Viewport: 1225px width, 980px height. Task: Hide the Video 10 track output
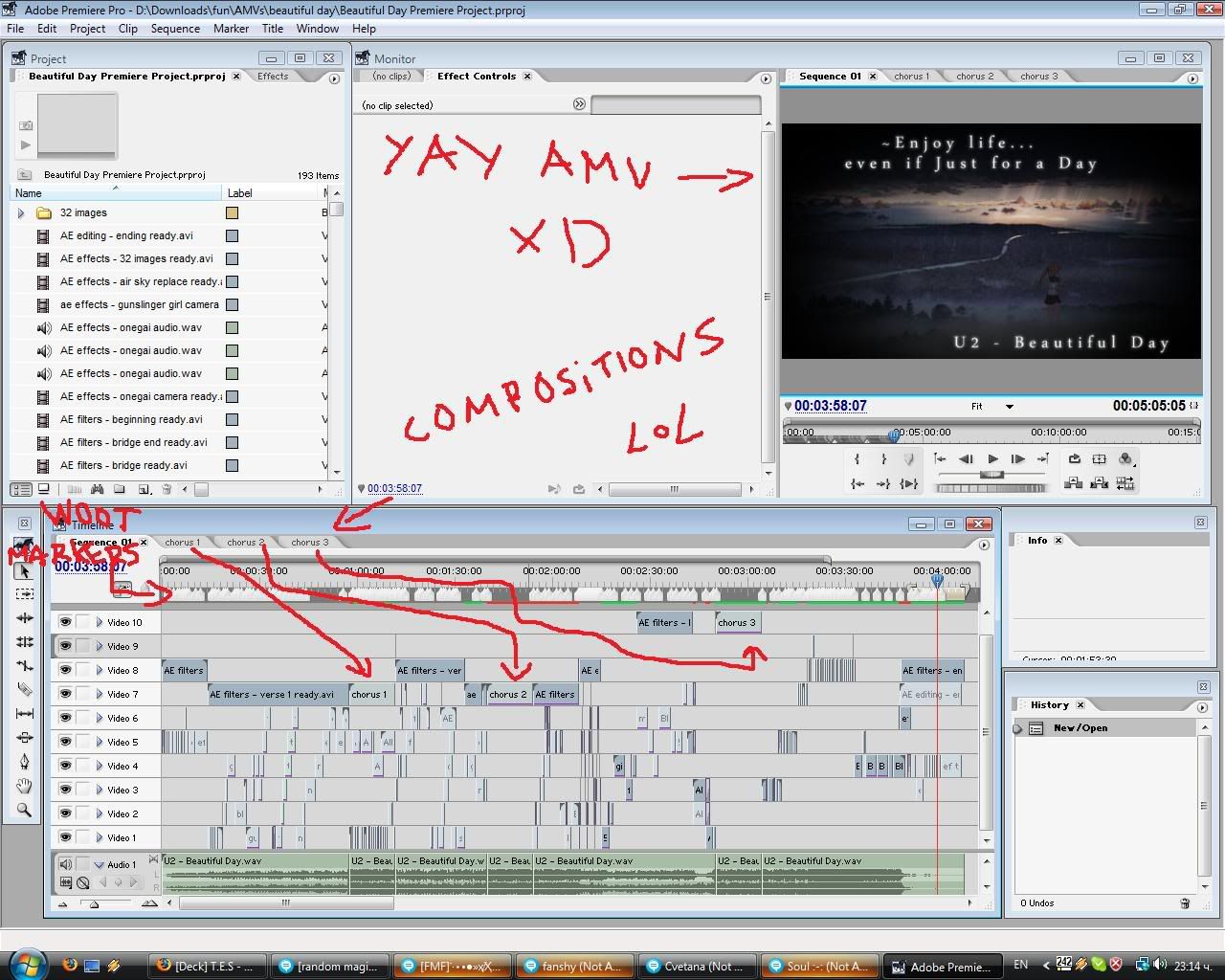(x=65, y=622)
